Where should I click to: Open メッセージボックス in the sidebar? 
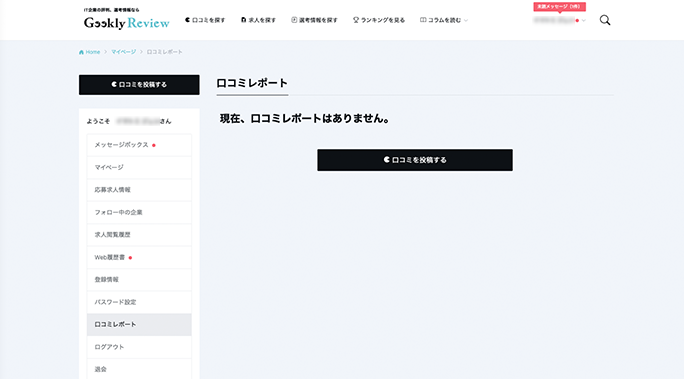click(139, 145)
